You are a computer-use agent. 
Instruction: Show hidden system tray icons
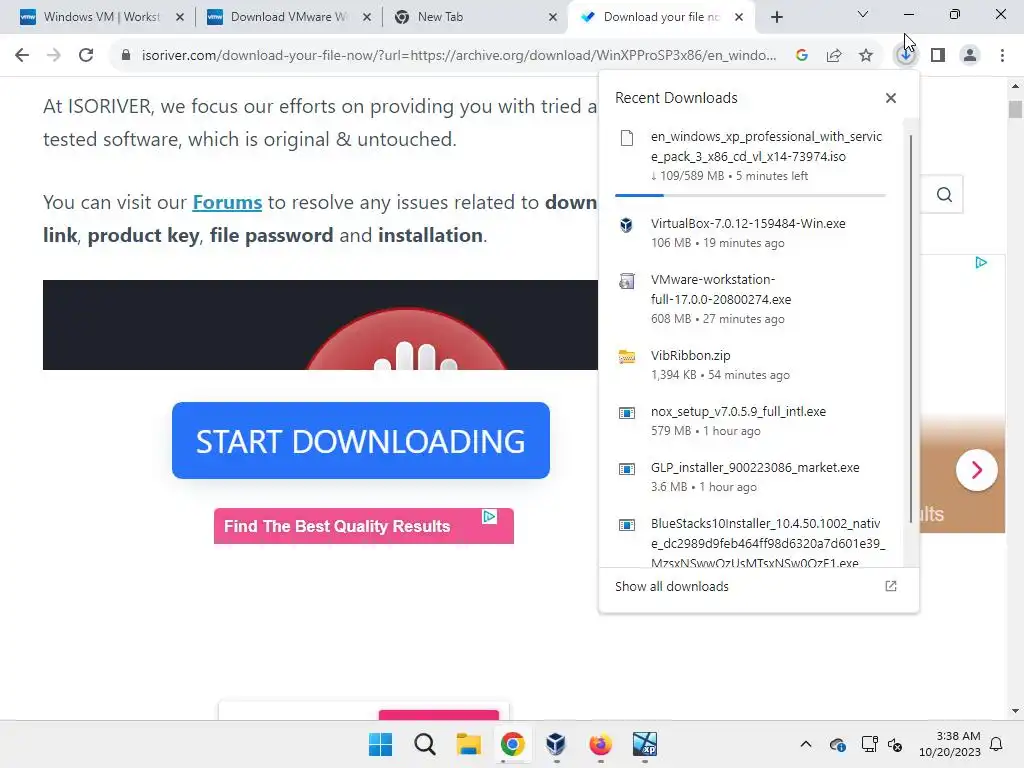click(x=806, y=744)
